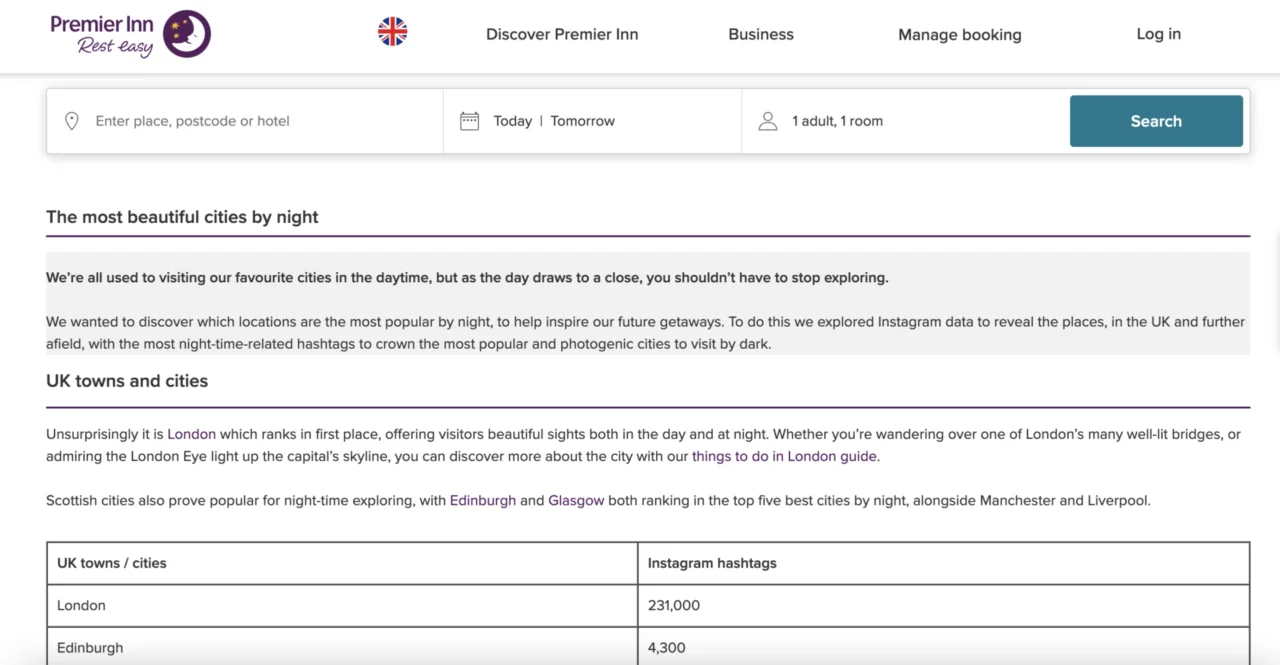
Task: Select the Today check-in date
Action: [x=512, y=121]
